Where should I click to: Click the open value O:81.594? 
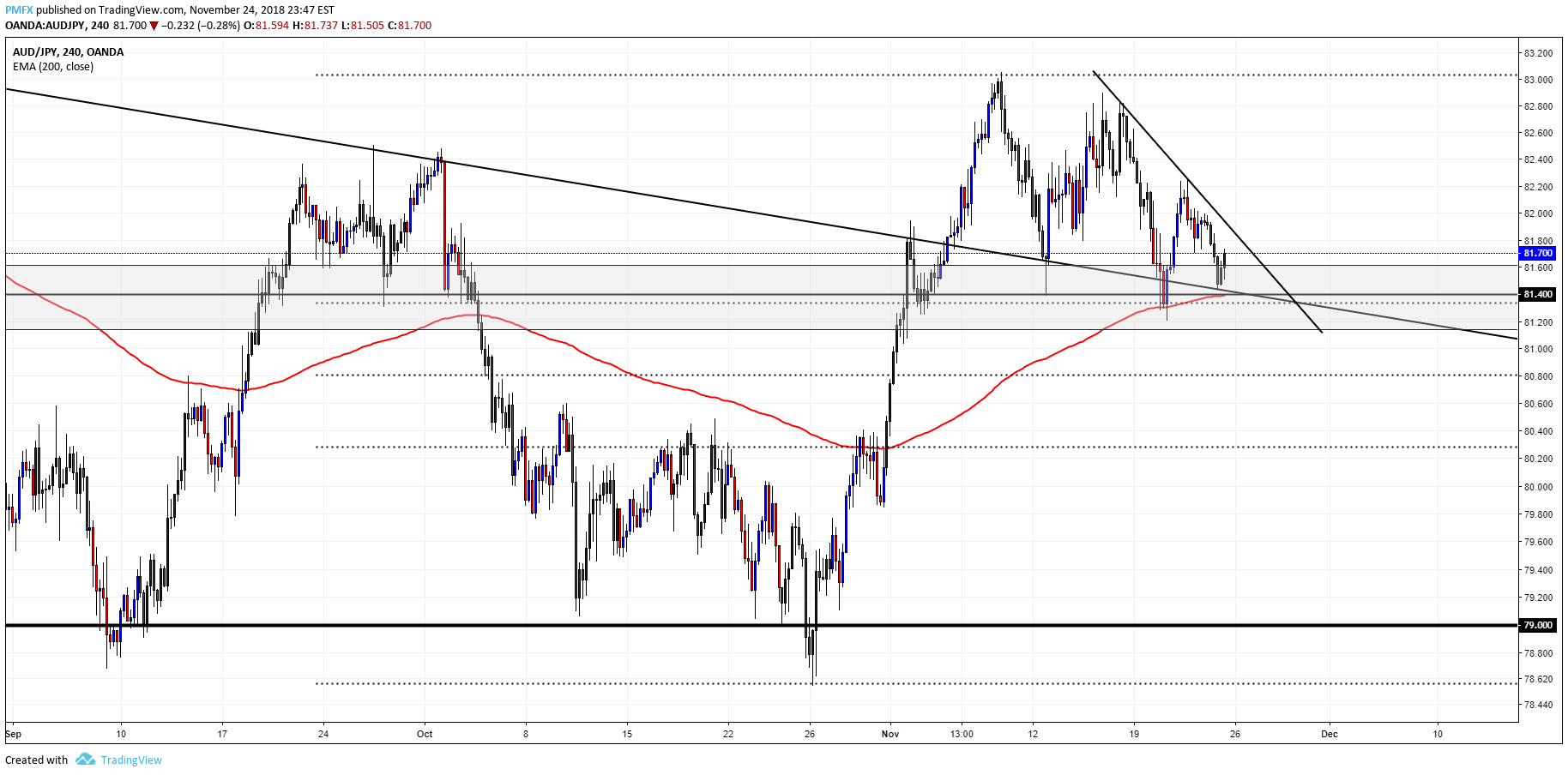(x=267, y=26)
